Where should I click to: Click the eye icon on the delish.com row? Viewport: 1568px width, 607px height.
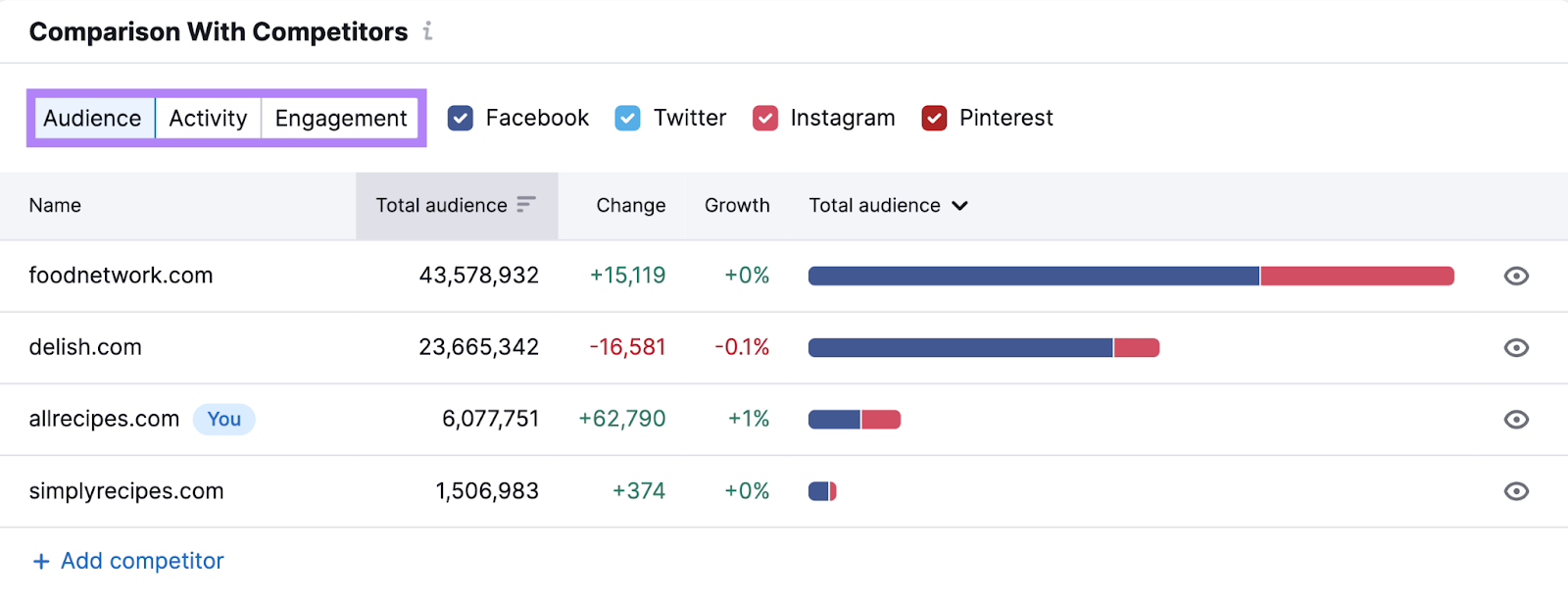1514,347
